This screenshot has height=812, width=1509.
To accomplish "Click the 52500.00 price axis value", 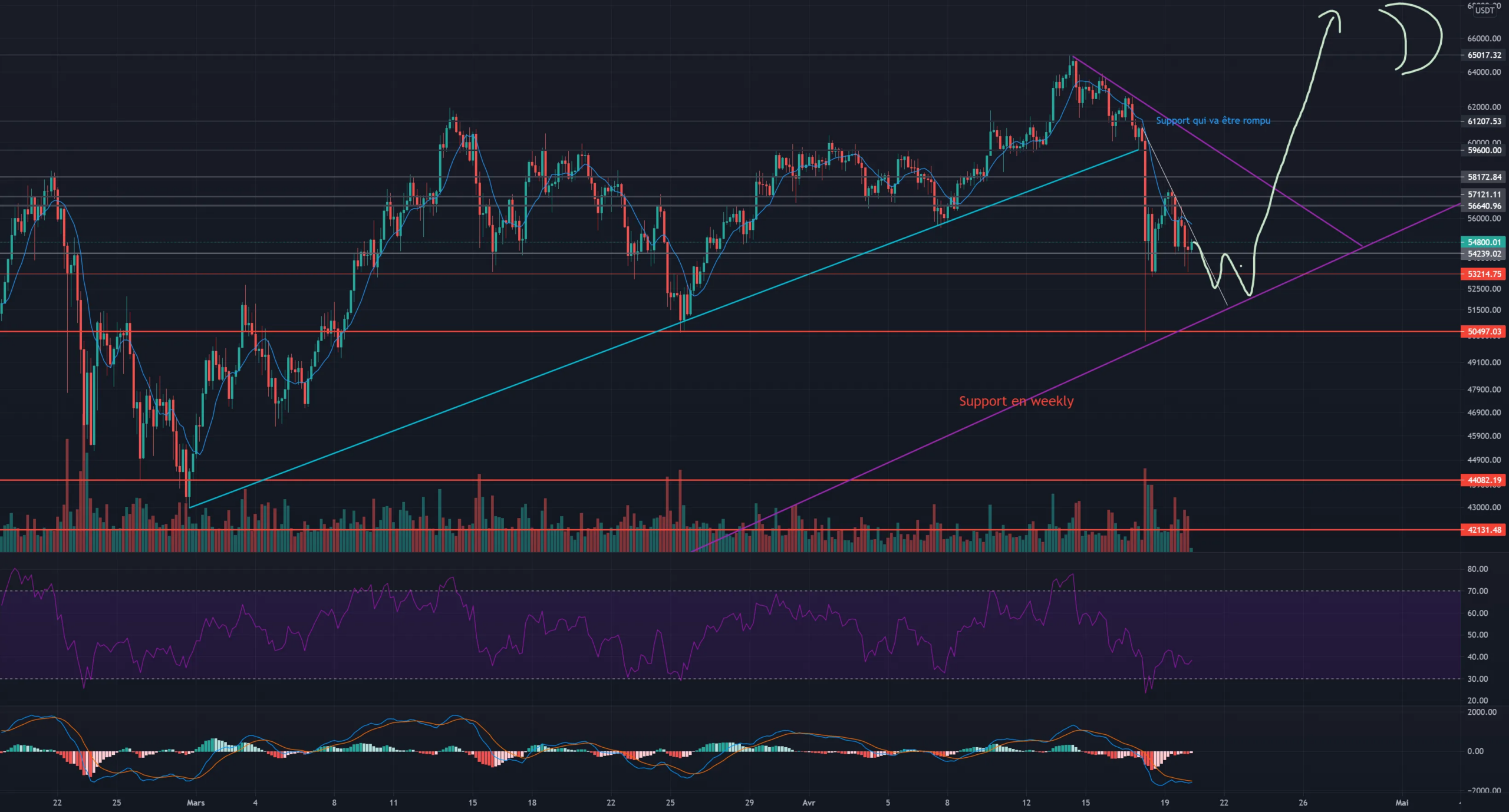I will (x=1484, y=289).
